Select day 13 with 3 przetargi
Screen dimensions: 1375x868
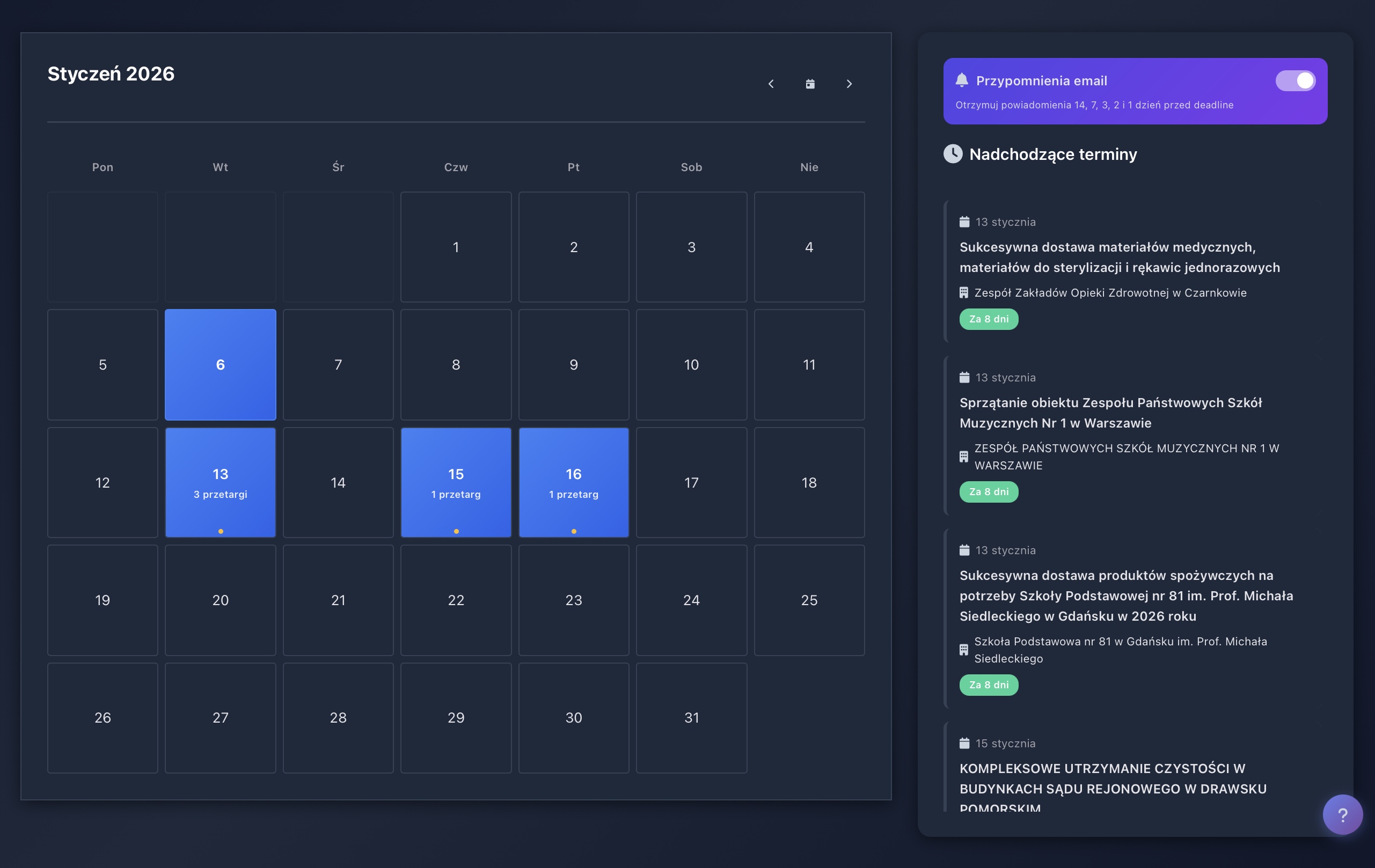point(221,482)
